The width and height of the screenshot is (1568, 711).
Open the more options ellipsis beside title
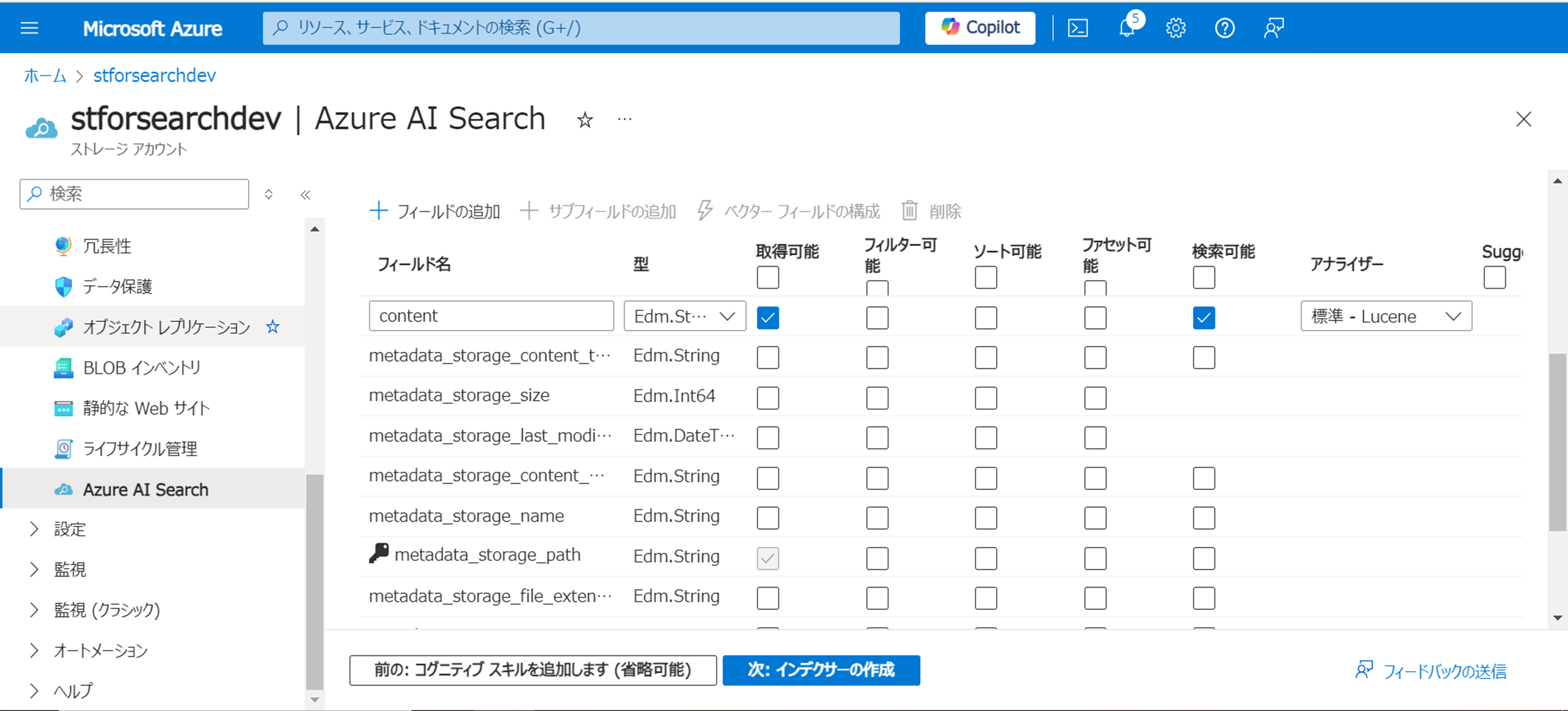(x=625, y=119)
